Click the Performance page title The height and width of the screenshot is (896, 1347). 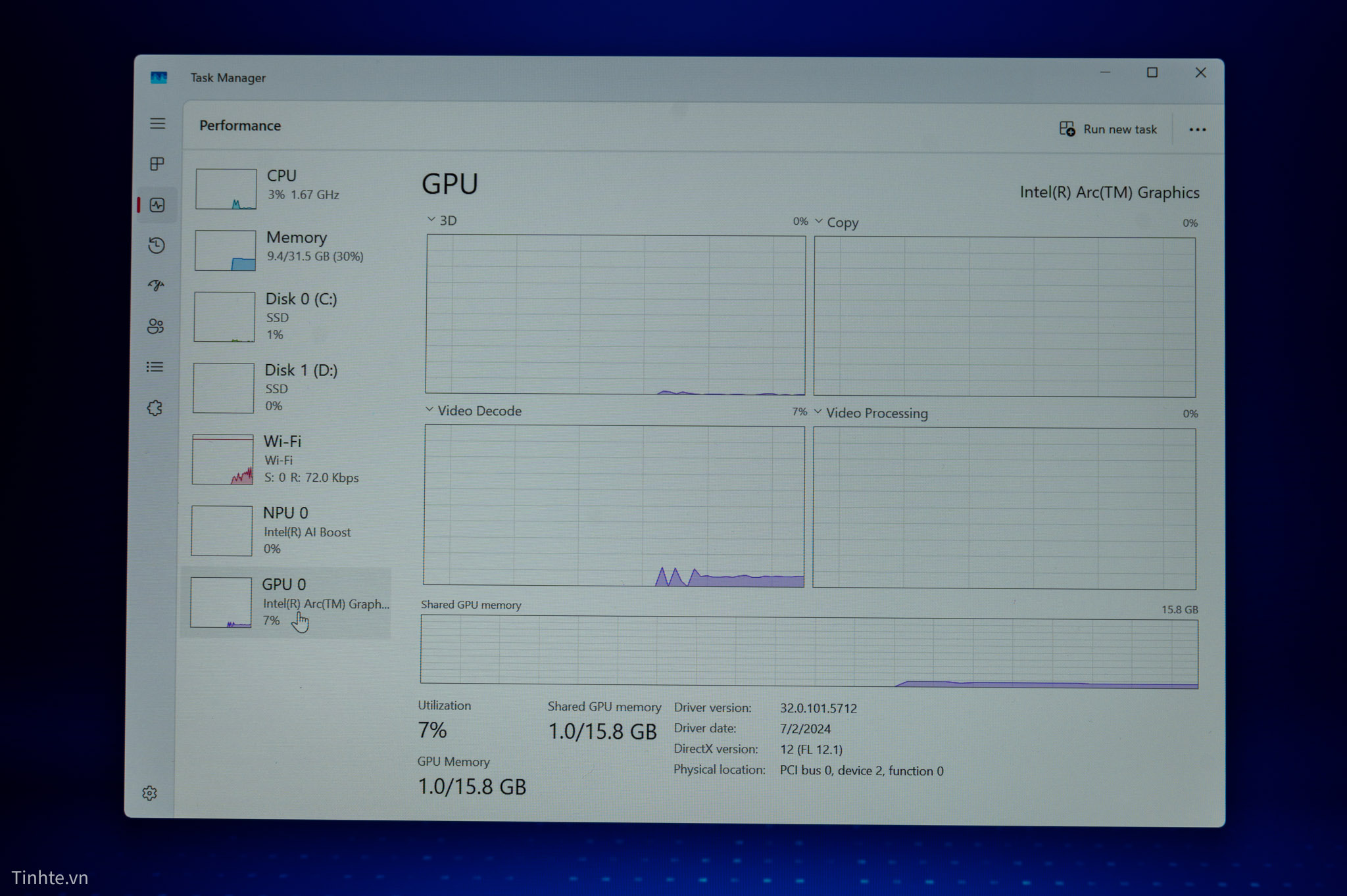coord(240,125)
